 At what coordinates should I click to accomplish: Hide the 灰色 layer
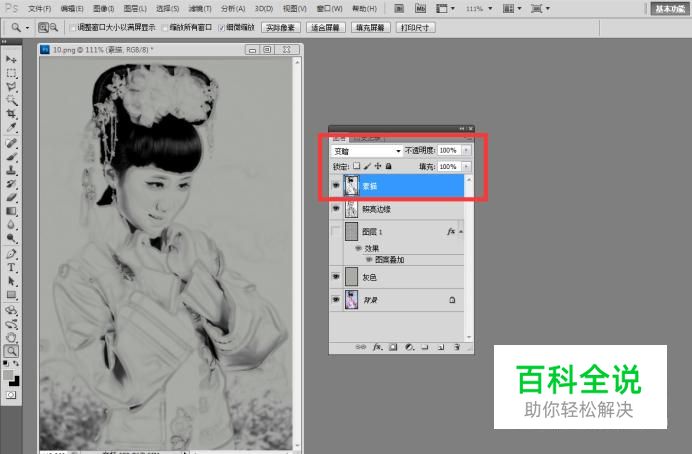point(336,277)
